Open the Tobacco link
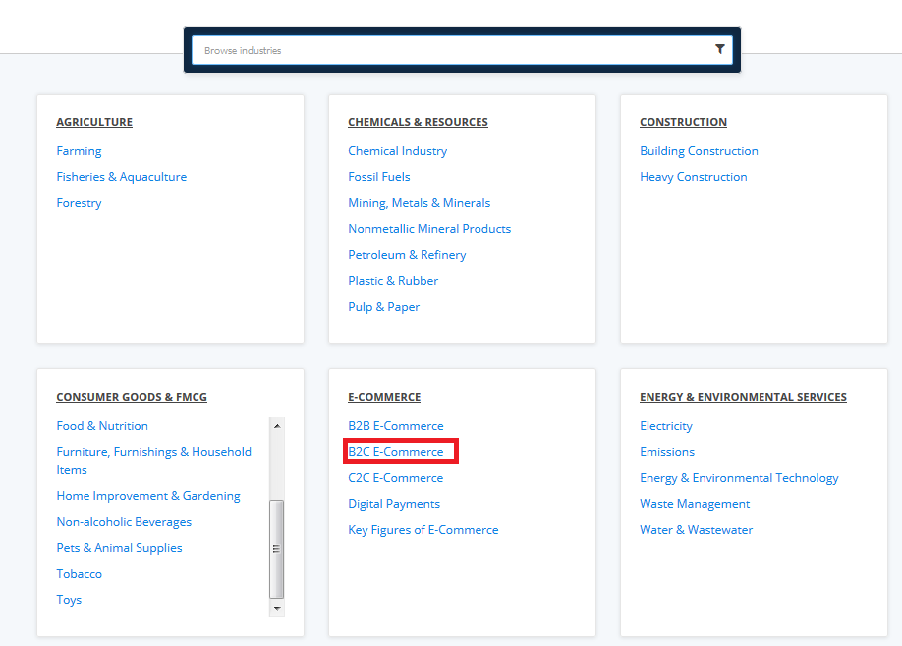902x646 pixels. click(x=79, y=574)
